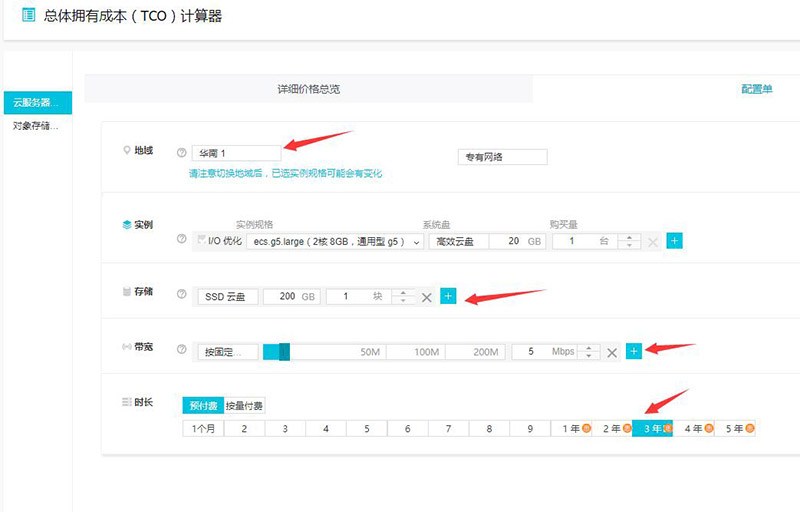Open the 配置单 tab

click(756, 89)
